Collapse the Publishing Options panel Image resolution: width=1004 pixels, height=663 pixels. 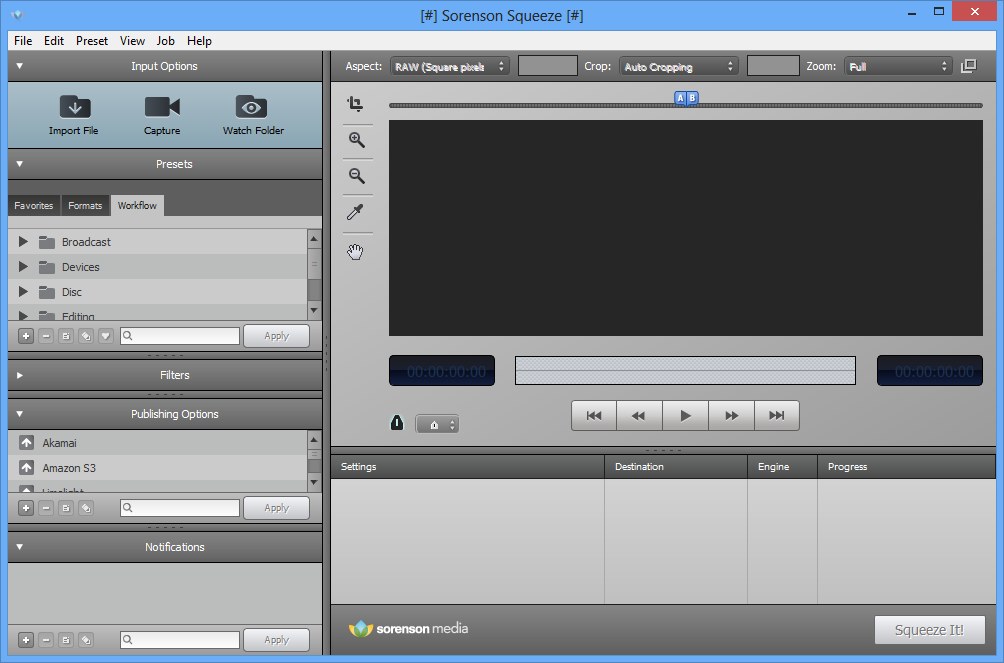point(19,414)
